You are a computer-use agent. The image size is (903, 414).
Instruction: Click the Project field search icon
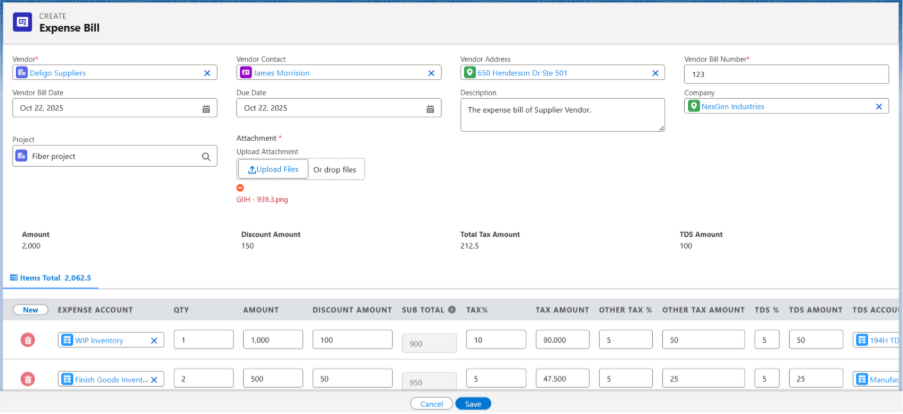(x=206, y=157)
